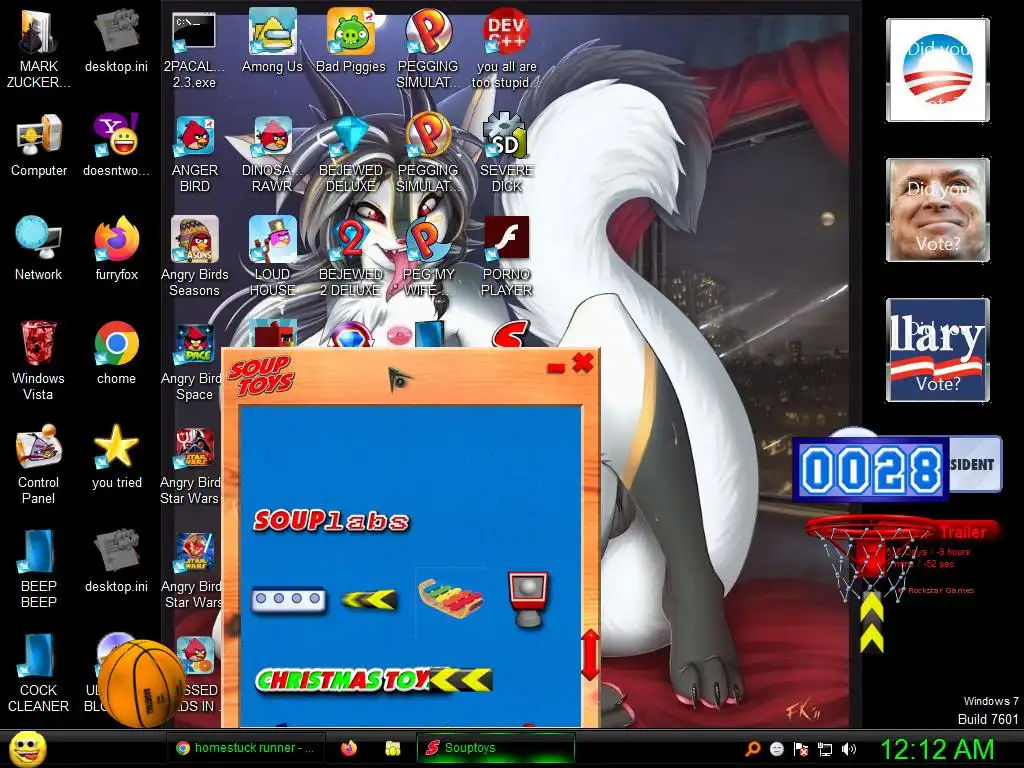Switch to homestuck runner Chrome taskbar item
This screenshot has width=1024, height=768.
[247, 748]
